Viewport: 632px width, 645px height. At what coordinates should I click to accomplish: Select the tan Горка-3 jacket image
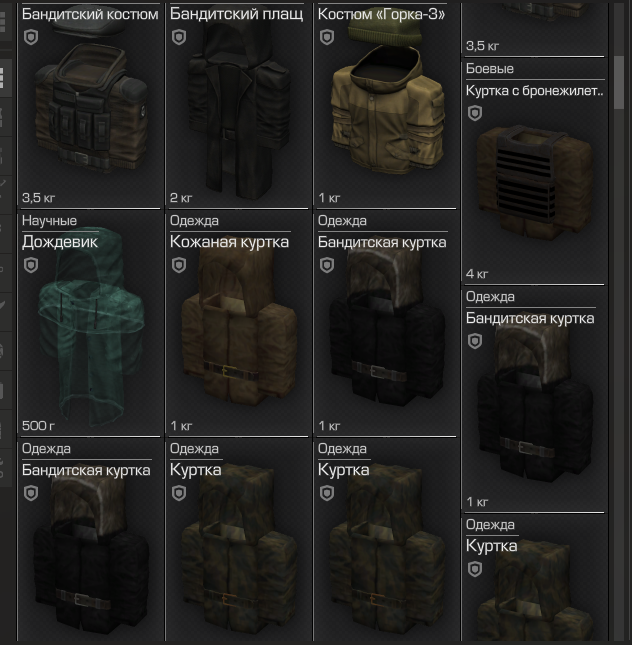pos(388,101)
